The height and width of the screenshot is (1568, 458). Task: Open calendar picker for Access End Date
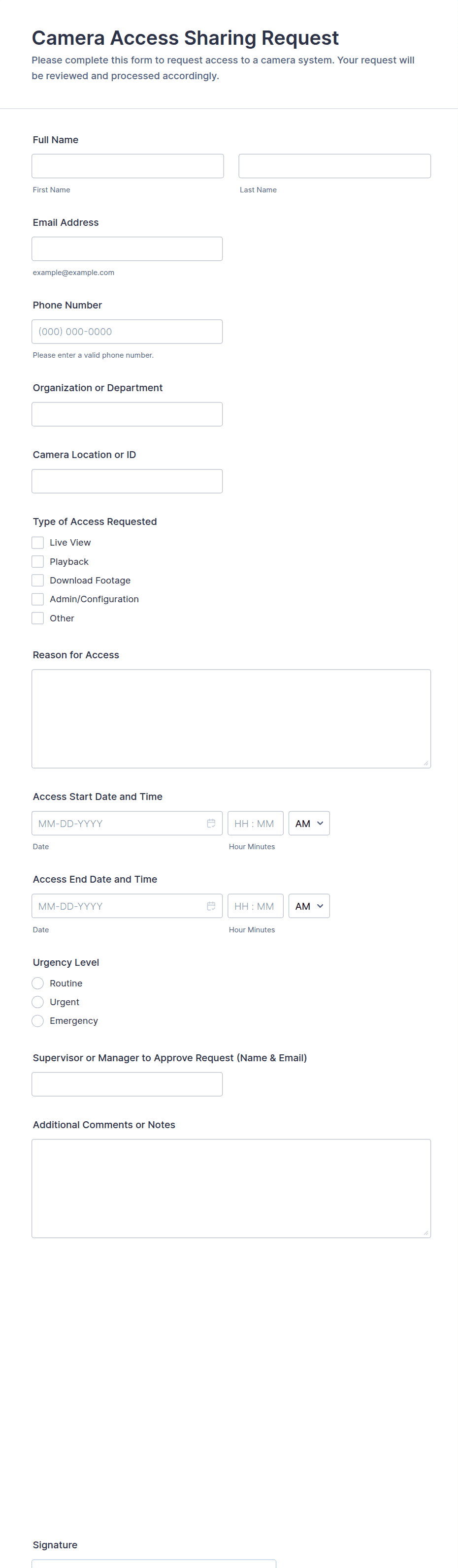click(x=211, y=906)
